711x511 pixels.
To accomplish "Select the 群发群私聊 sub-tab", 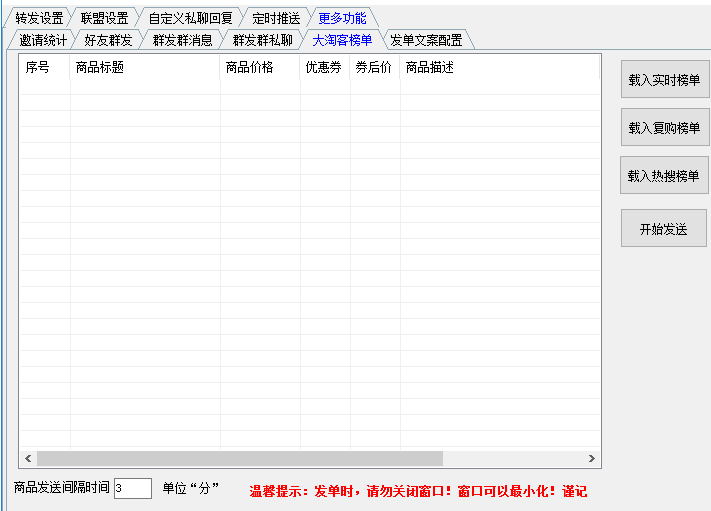I will click(262, 40).
